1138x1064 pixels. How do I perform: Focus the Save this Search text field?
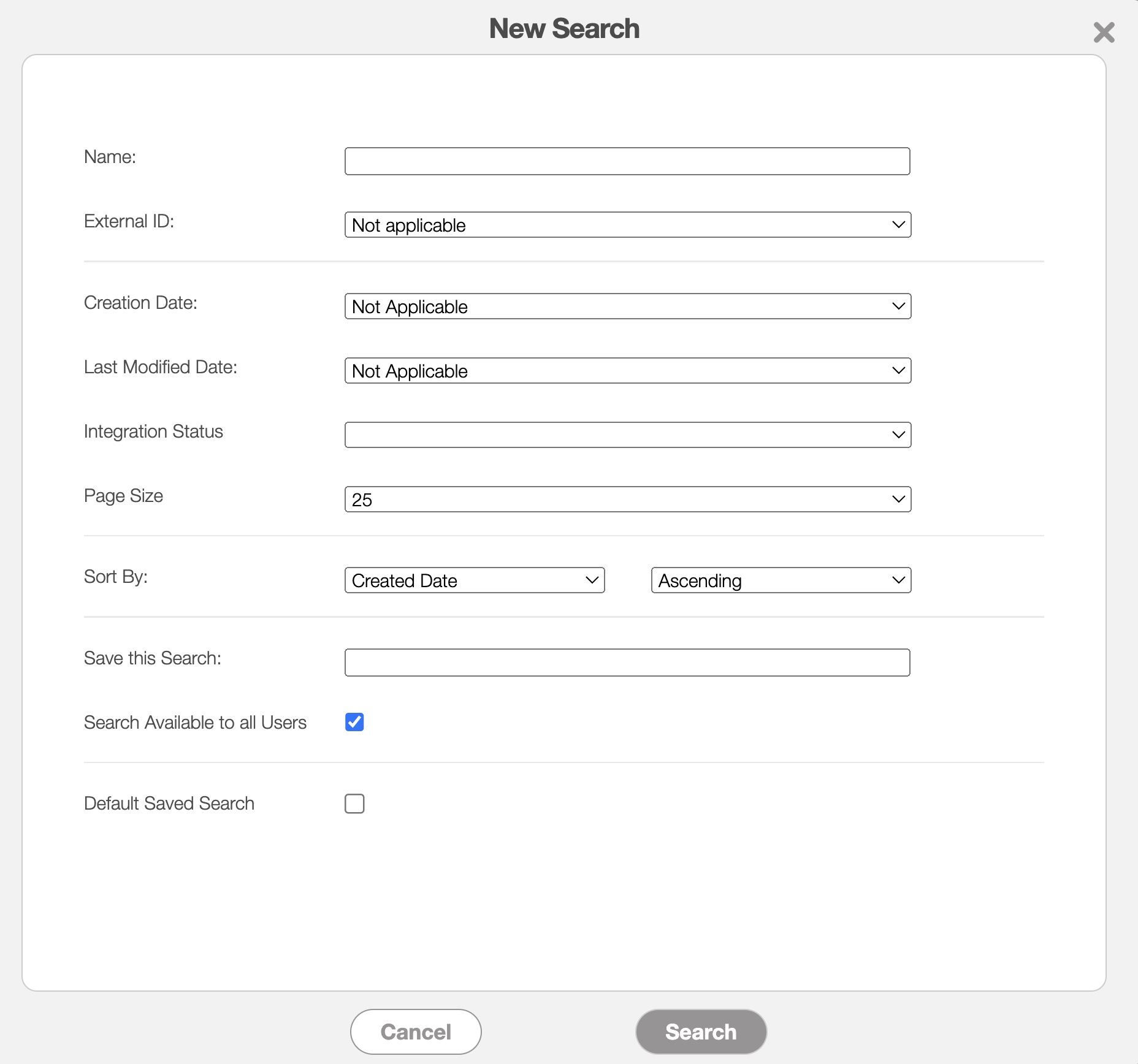[x=627, y=663]
